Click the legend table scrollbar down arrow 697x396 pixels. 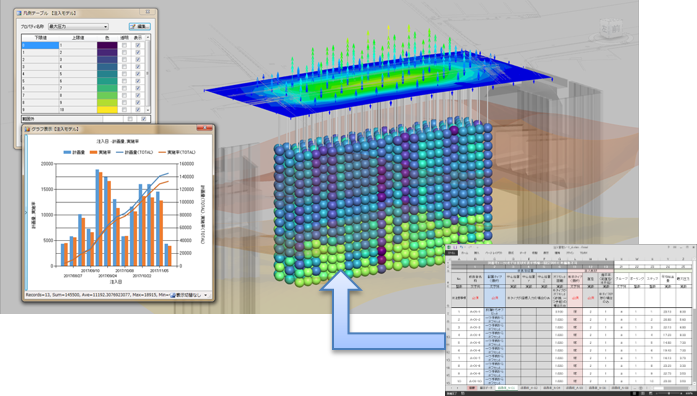pos(148,110)
